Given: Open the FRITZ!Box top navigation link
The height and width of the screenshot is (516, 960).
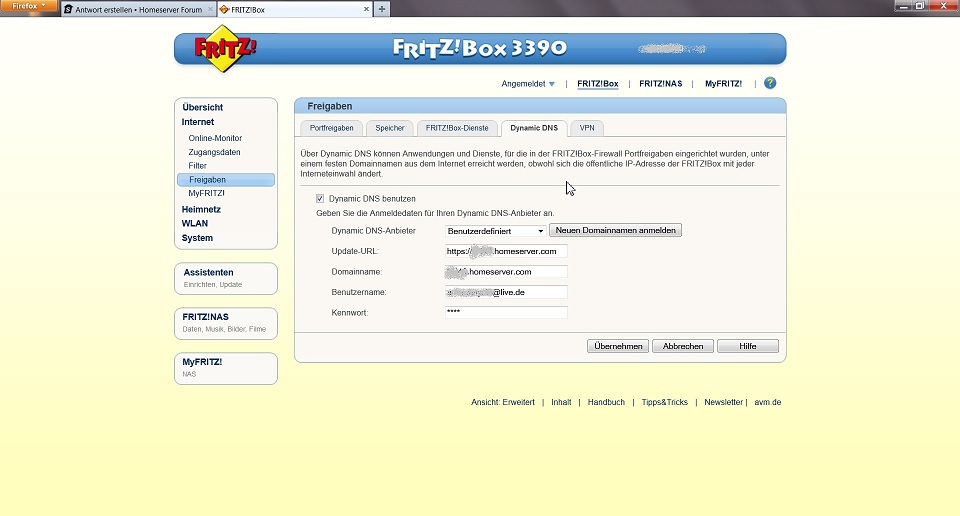Looking at the screenshot, I should (x=598, y=84).
